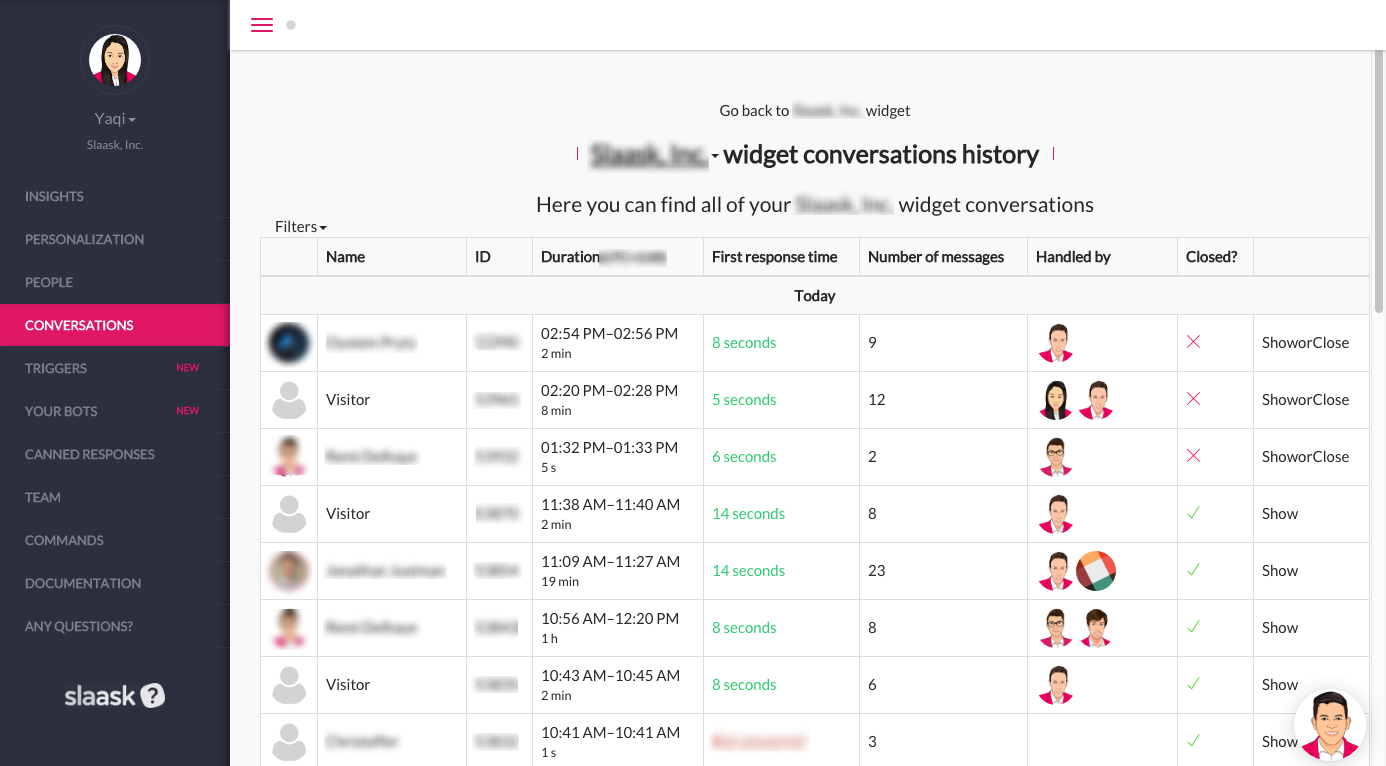Click visitor avatar in 11:38 AM row
This screenshot has width=1386, height=766.
(x=289, y=514)
